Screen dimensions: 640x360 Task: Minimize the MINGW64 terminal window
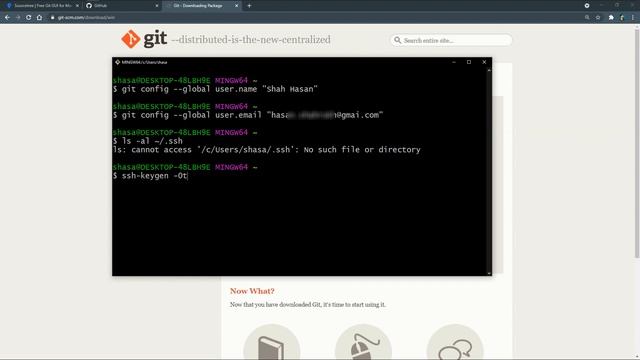tap(454, 62)
